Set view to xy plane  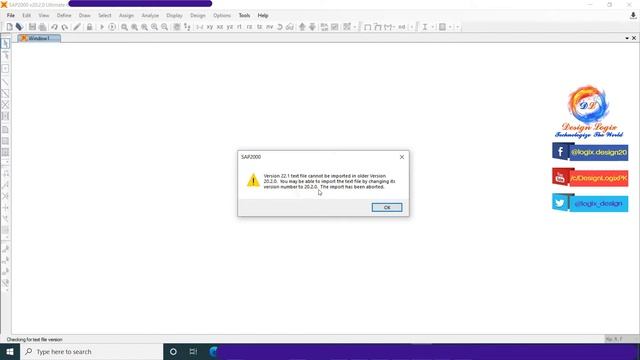tap(209, 27)
